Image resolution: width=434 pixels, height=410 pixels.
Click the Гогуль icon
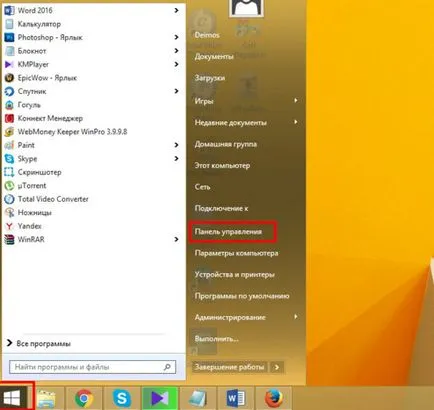coord(9,105)
